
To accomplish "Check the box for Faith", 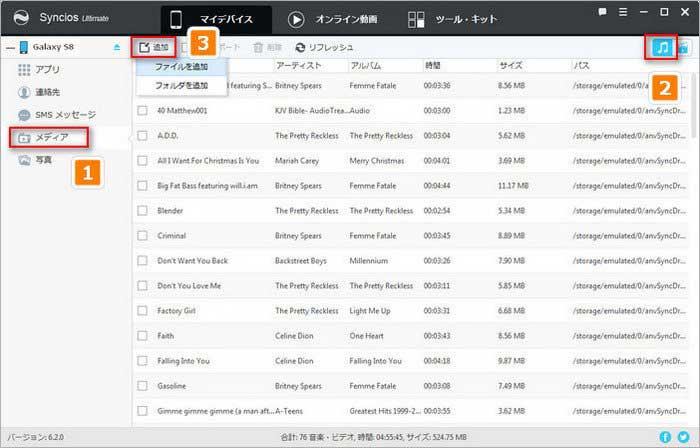I will pyautogui.click(x=142, y=336).
